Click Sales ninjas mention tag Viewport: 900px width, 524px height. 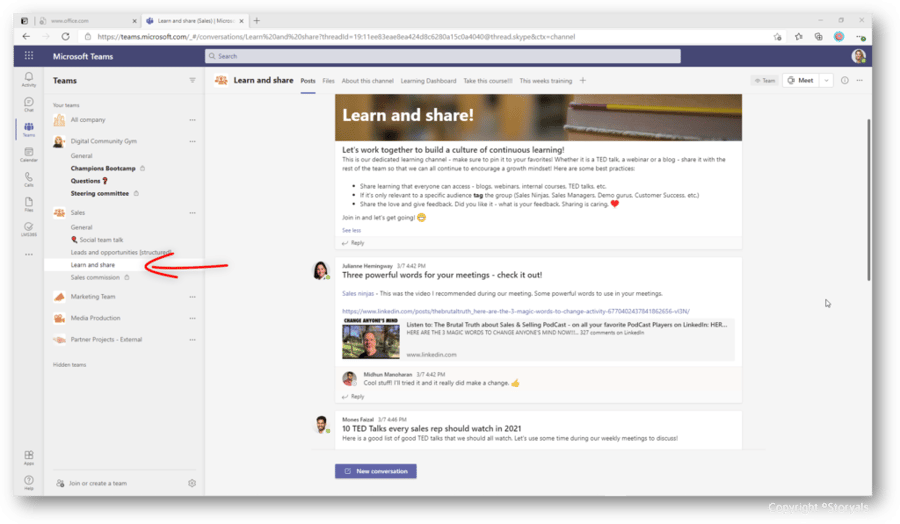click(x=358, y=293)
